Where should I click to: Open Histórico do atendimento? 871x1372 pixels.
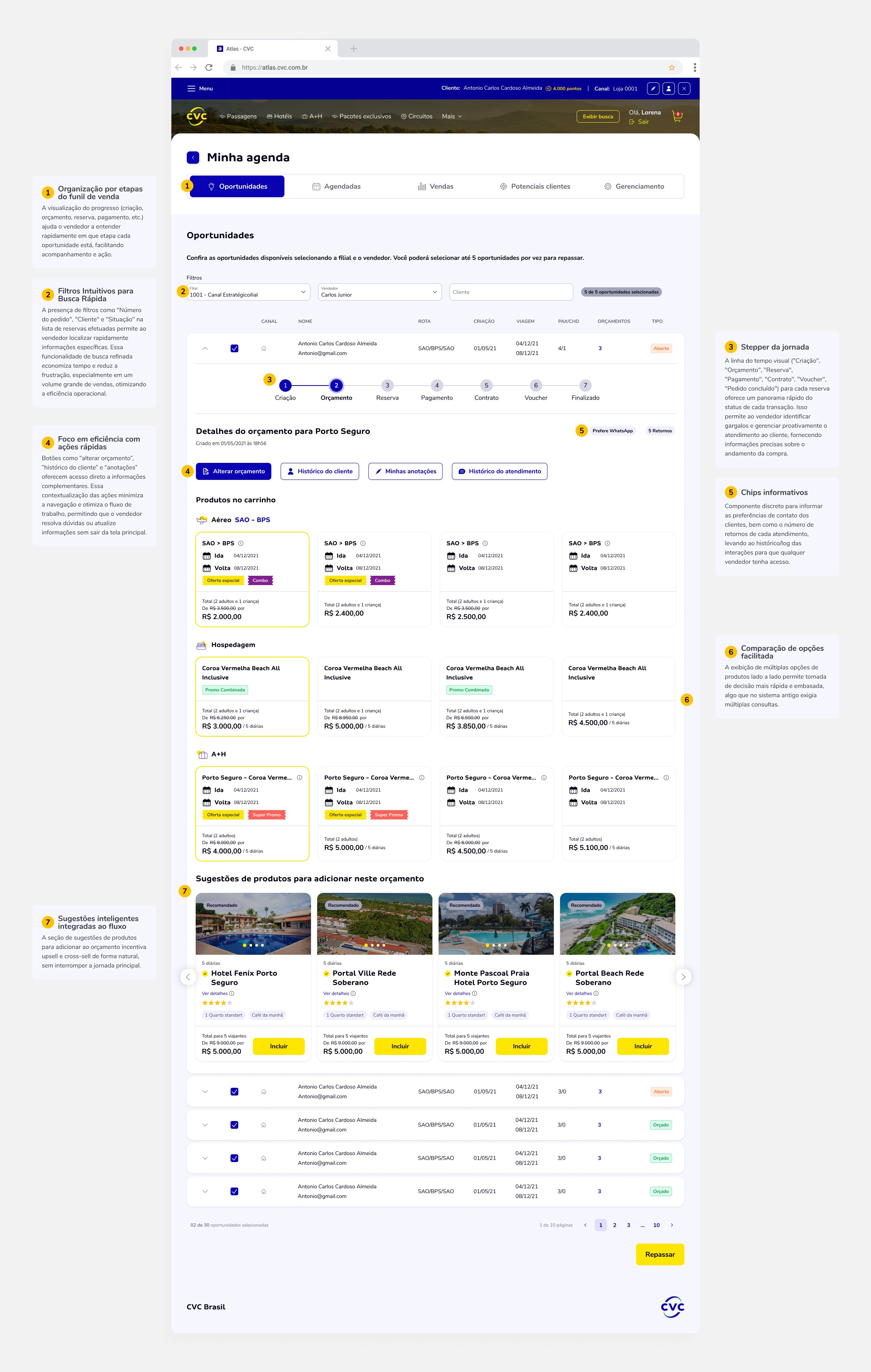pyautogui.click(x=499, y=471)
